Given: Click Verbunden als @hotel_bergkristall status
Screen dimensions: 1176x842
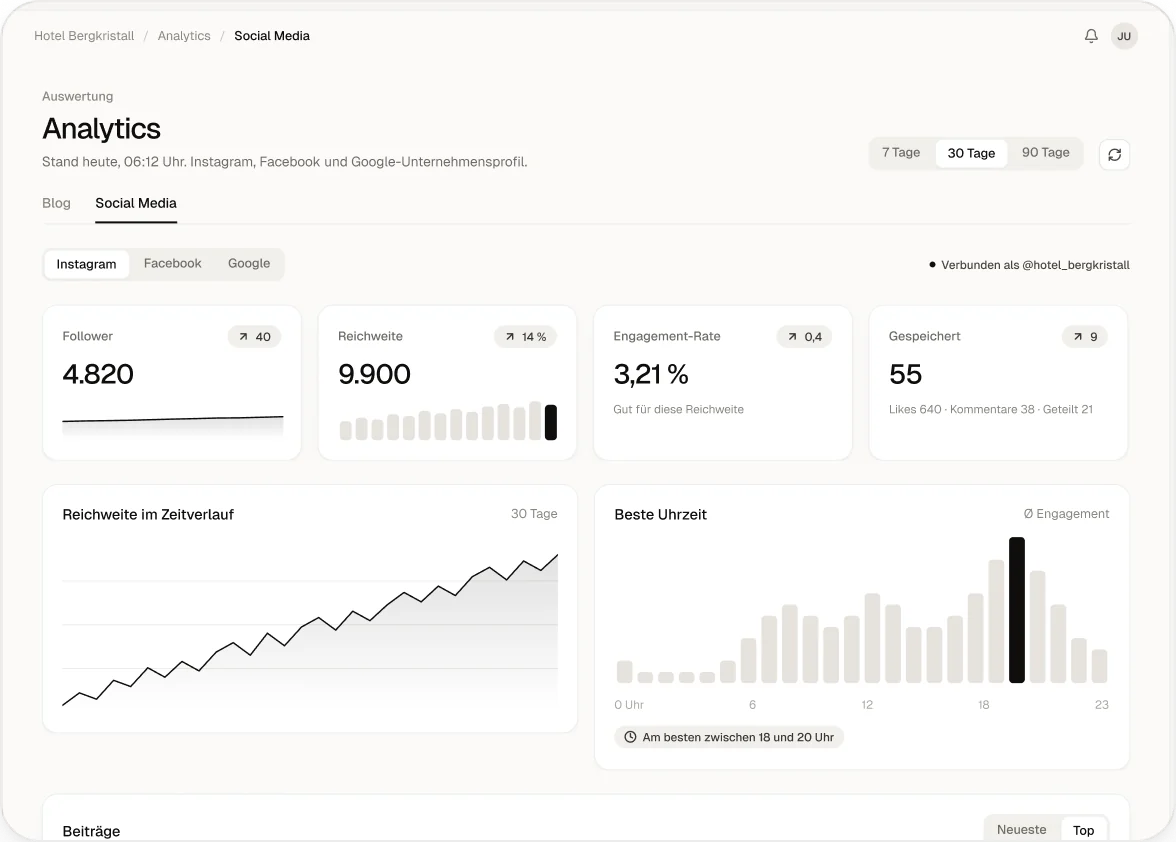Looking at the screenshot, I should click(x=1029, y=265).
